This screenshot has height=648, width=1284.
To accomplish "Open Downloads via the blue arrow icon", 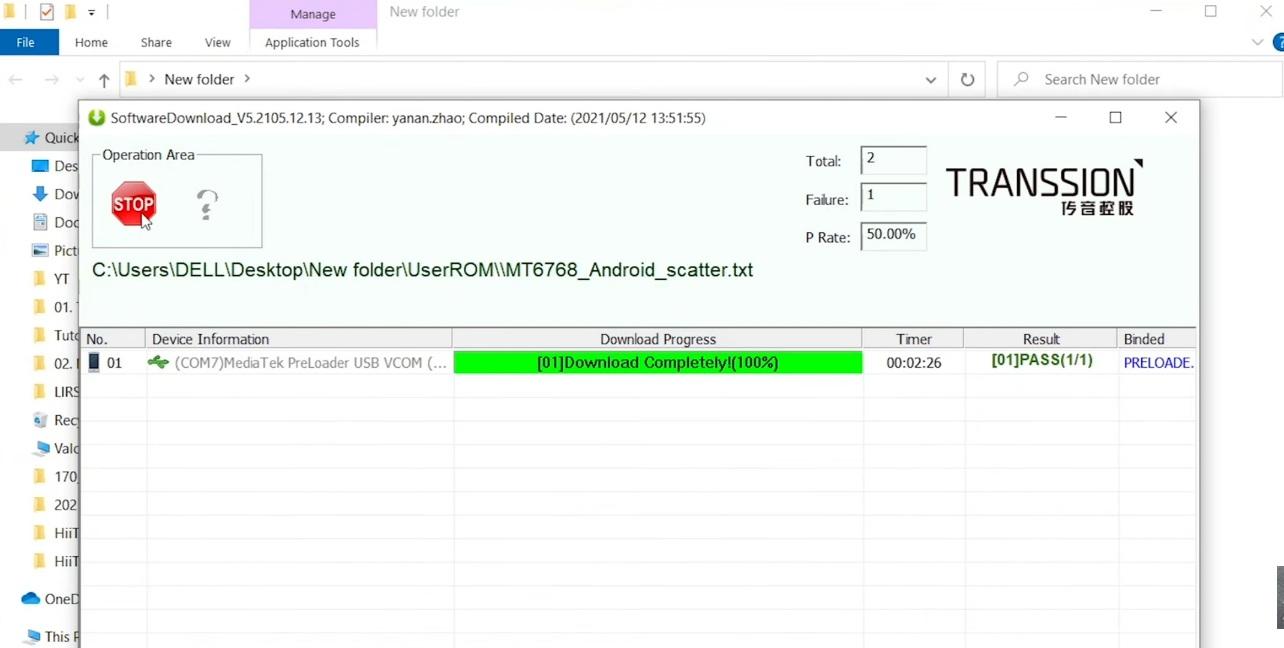I will [40, 194].
